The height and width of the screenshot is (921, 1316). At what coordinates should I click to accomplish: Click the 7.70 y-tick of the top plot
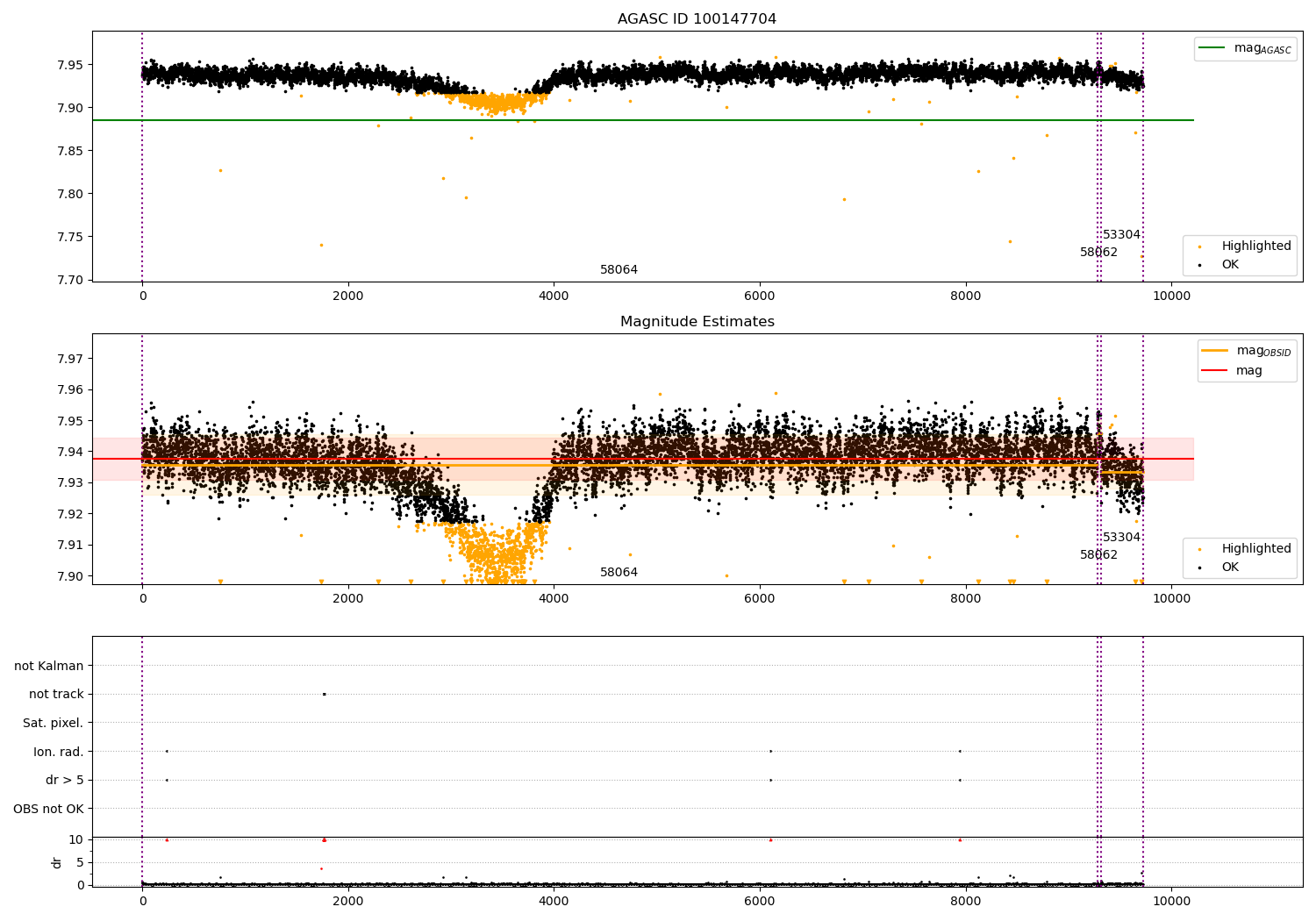[x=70, y=280]
